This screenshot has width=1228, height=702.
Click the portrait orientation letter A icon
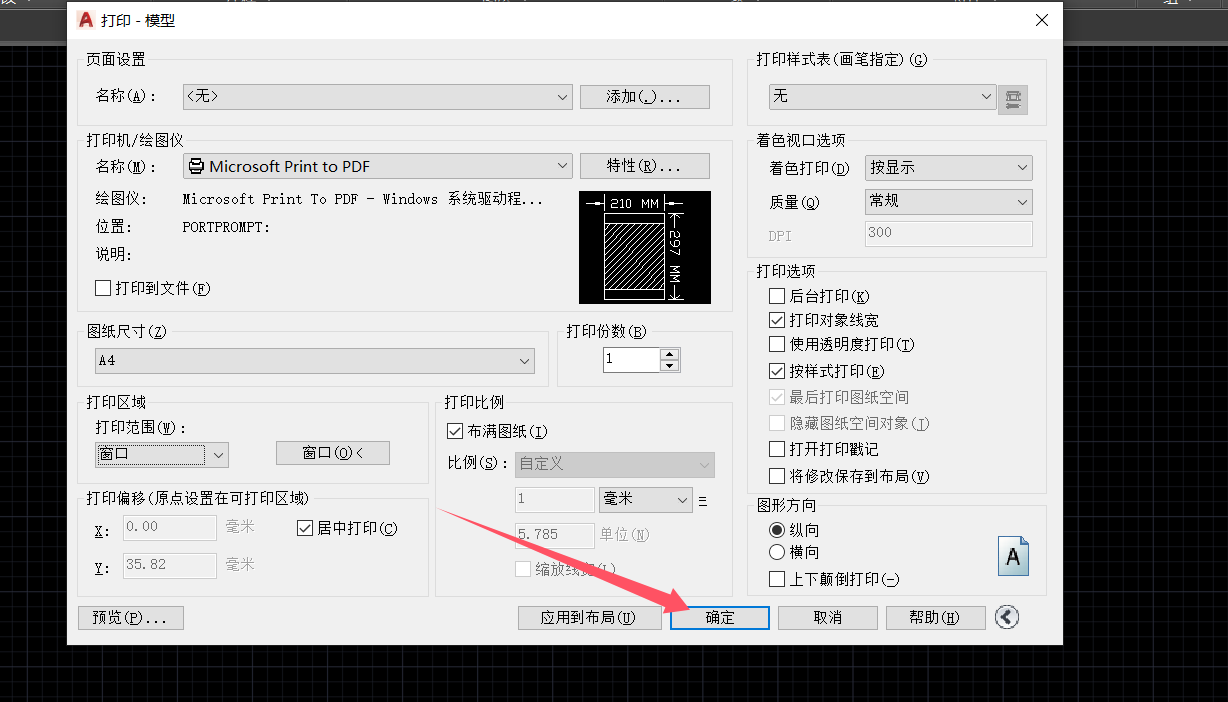pyautogui.click(x=1013, y=556)
